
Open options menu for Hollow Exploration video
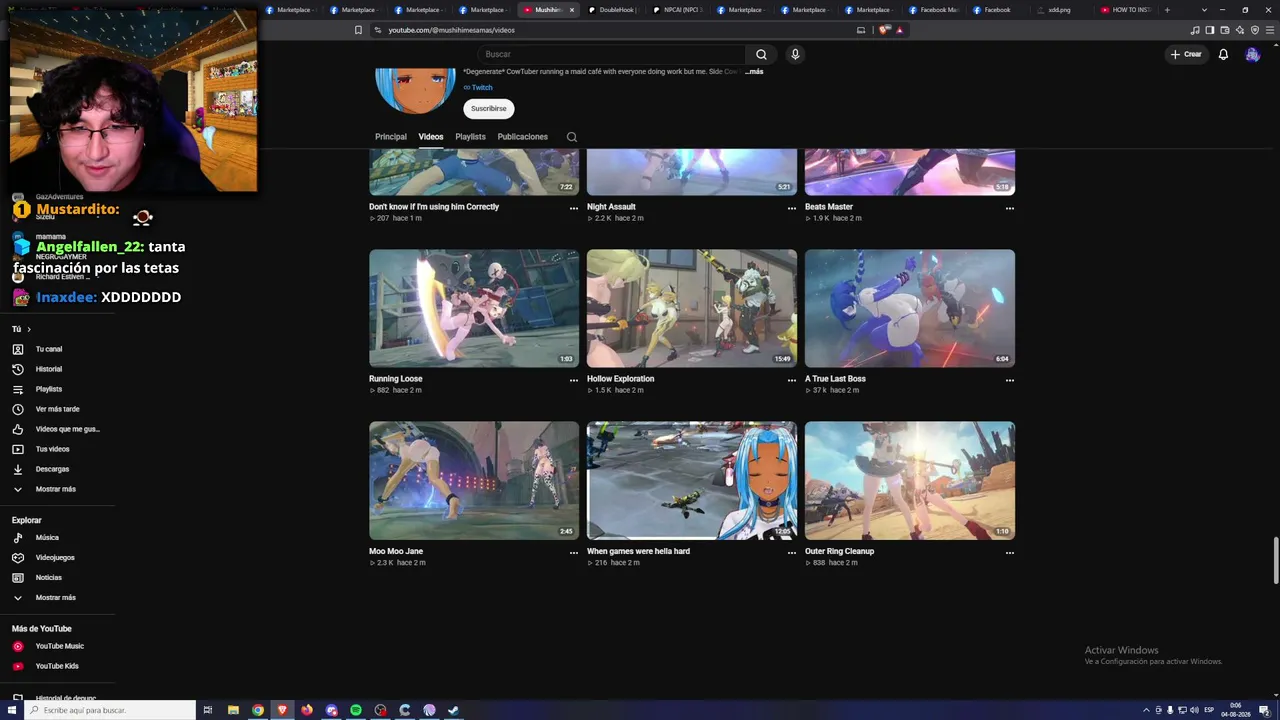coord(792,380)
